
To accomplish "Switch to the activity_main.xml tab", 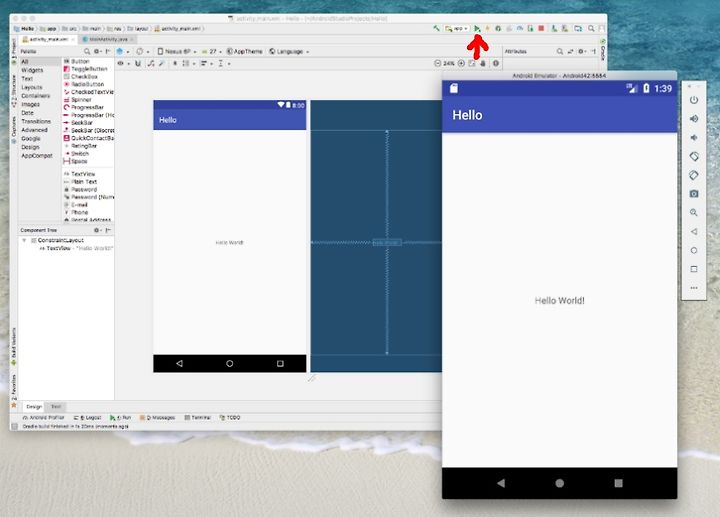I will 48,39.
